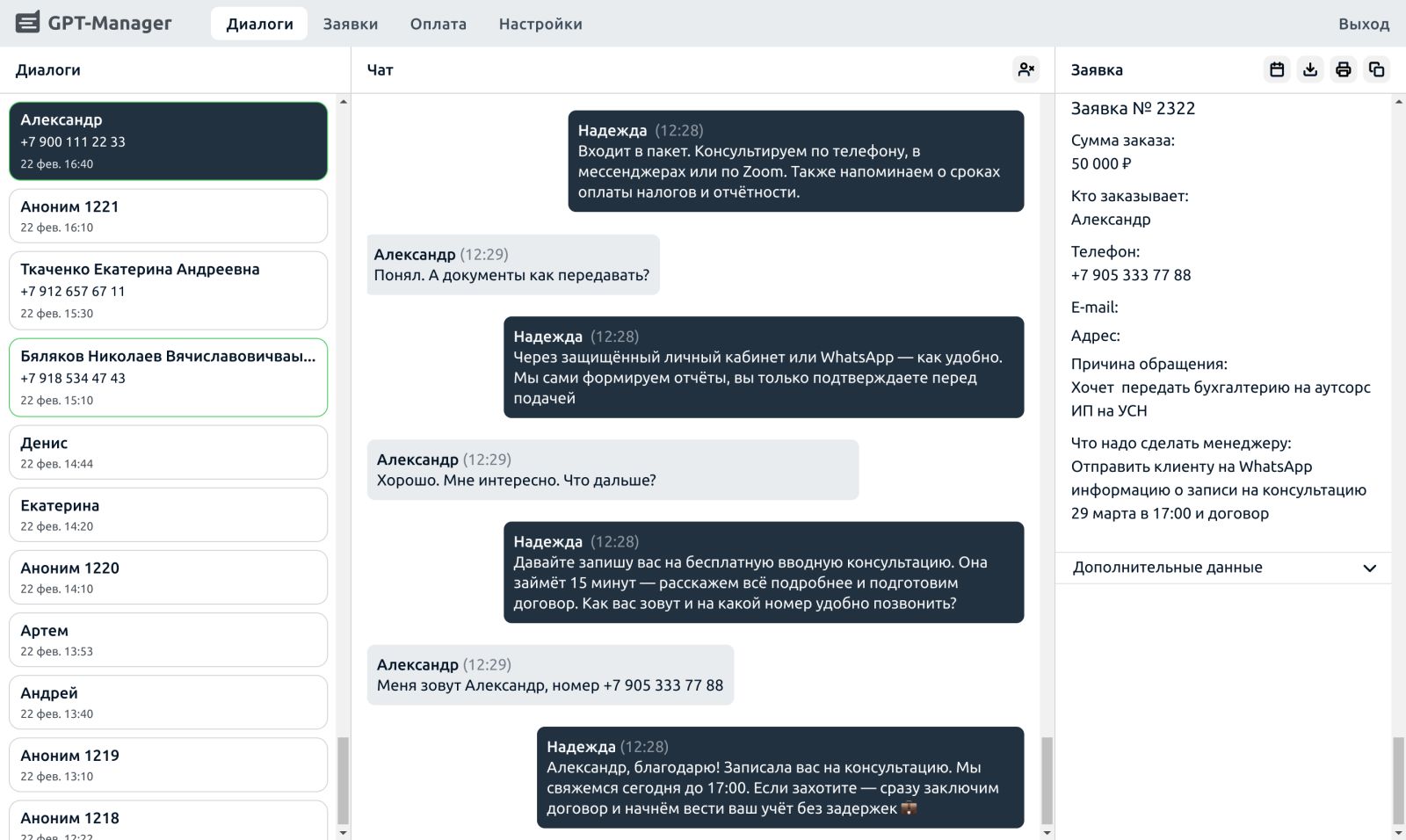This screenshot has height=840, width=1406.
Task: Select the Аноним 1221 dialog
Action: click(x=168, y=216)
